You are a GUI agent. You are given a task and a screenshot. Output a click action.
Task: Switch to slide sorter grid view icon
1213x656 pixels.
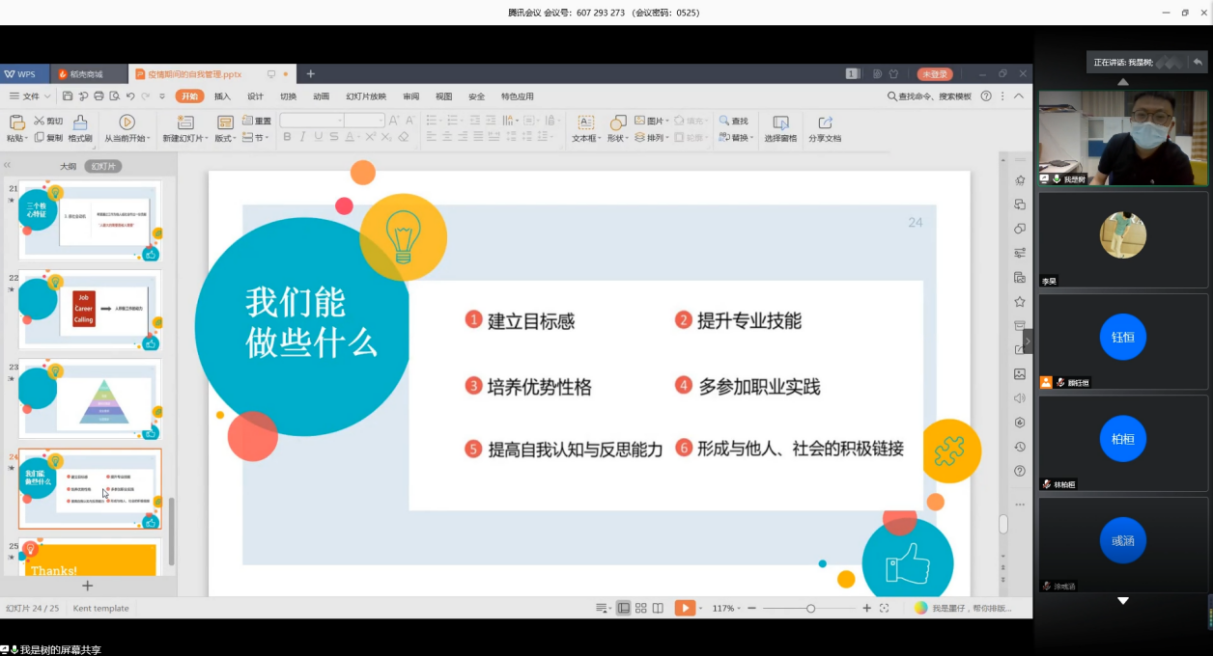click(x=641, y=608)
